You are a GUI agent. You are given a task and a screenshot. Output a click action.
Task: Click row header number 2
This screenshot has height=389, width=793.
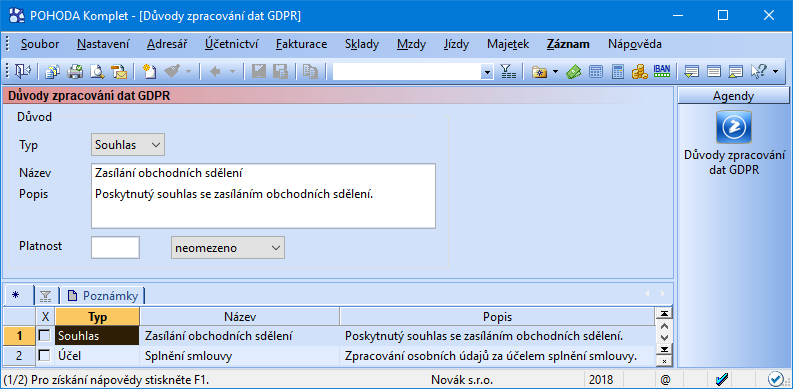pos(19,356)
